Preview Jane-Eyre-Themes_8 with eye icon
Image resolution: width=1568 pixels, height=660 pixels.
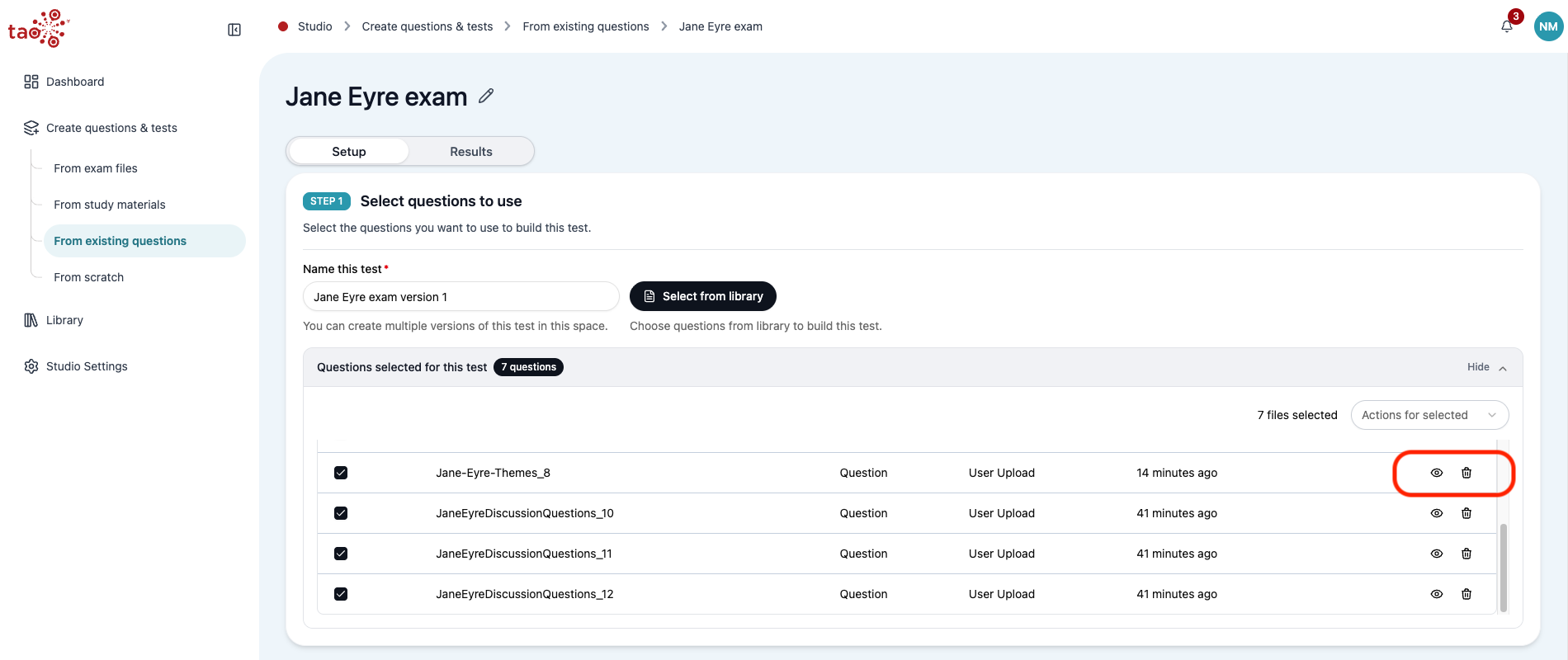point(1437,473)
